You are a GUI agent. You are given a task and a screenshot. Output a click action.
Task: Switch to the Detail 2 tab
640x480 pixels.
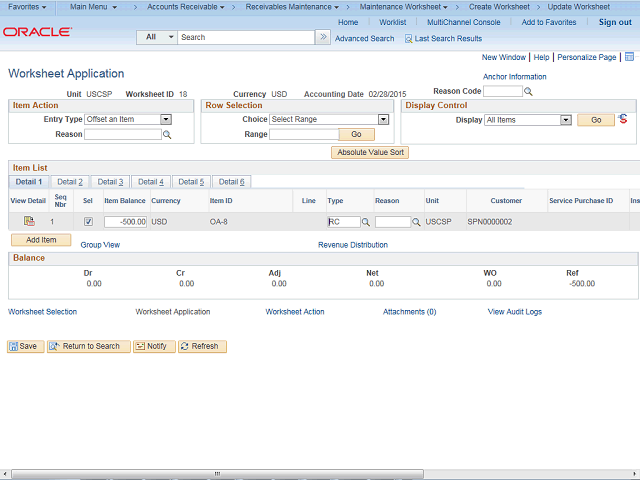point(69,182)
